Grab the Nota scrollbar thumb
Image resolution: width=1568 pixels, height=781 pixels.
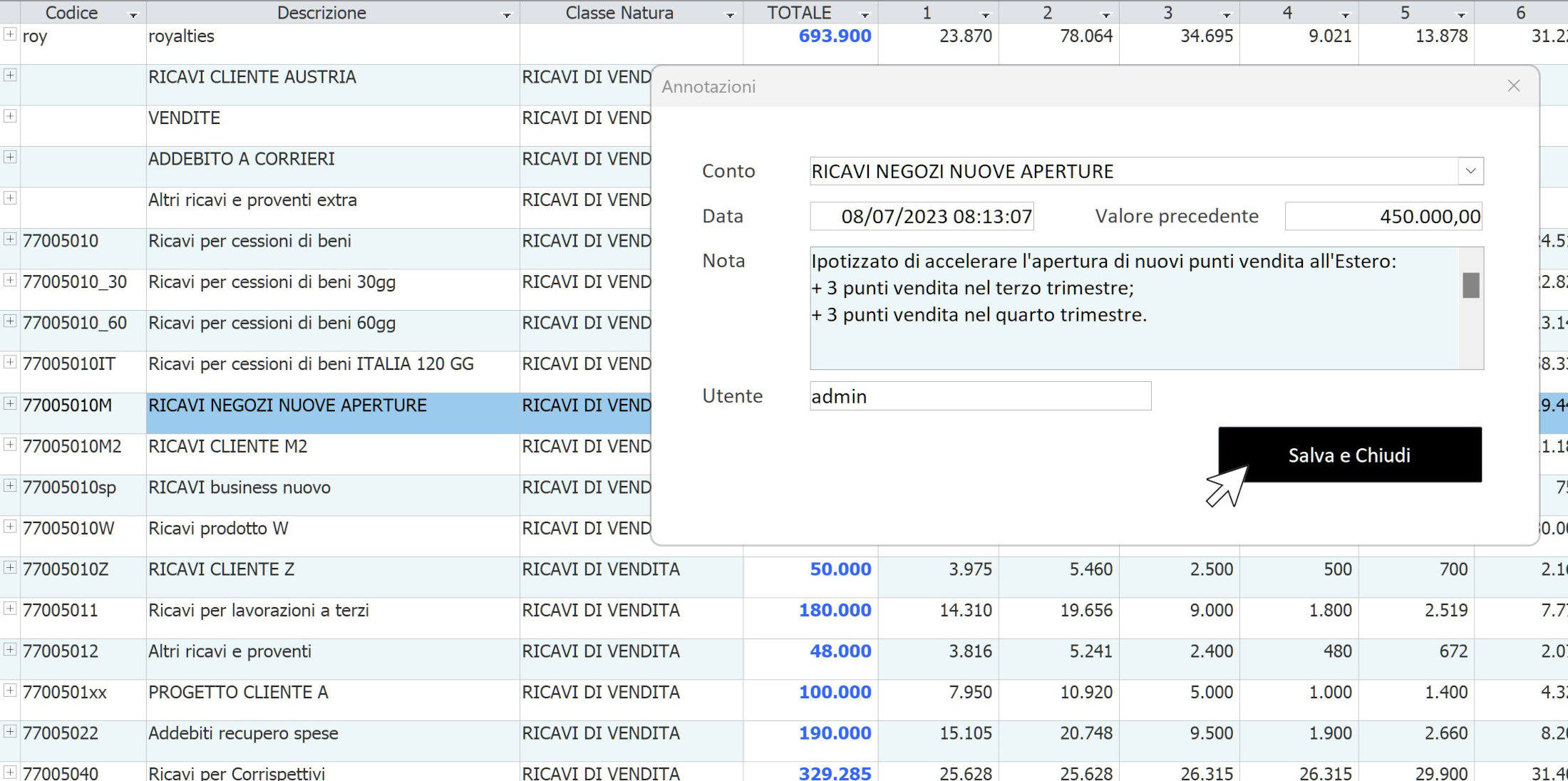[x=1471, y=286]
